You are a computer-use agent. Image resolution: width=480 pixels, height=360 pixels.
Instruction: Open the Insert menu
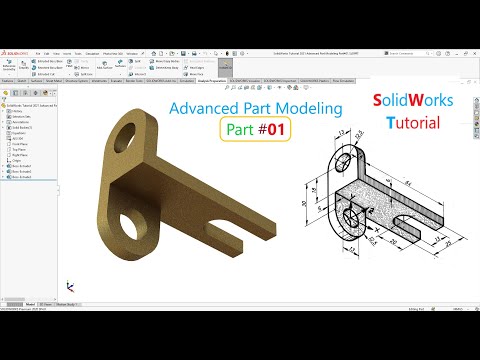(67, 53)
